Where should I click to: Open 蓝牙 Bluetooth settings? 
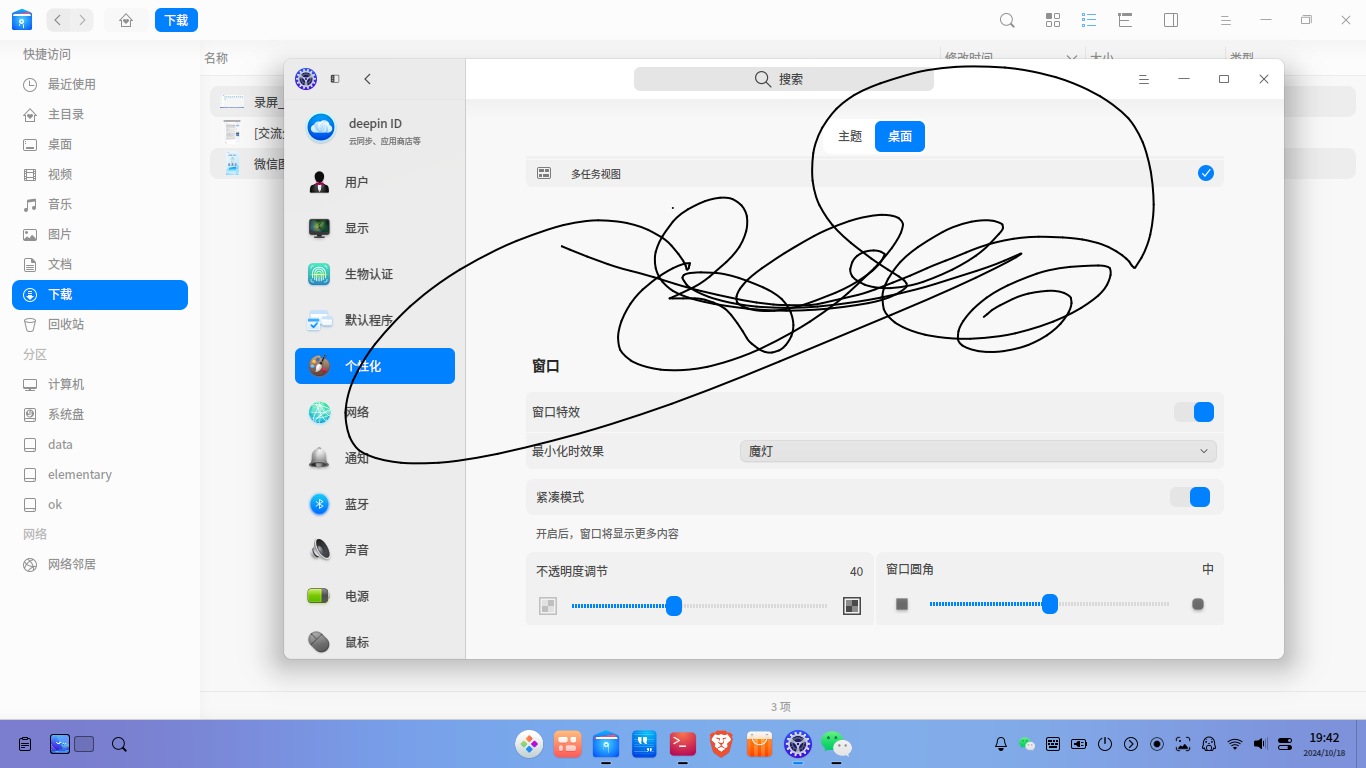(x=375, y=504)
